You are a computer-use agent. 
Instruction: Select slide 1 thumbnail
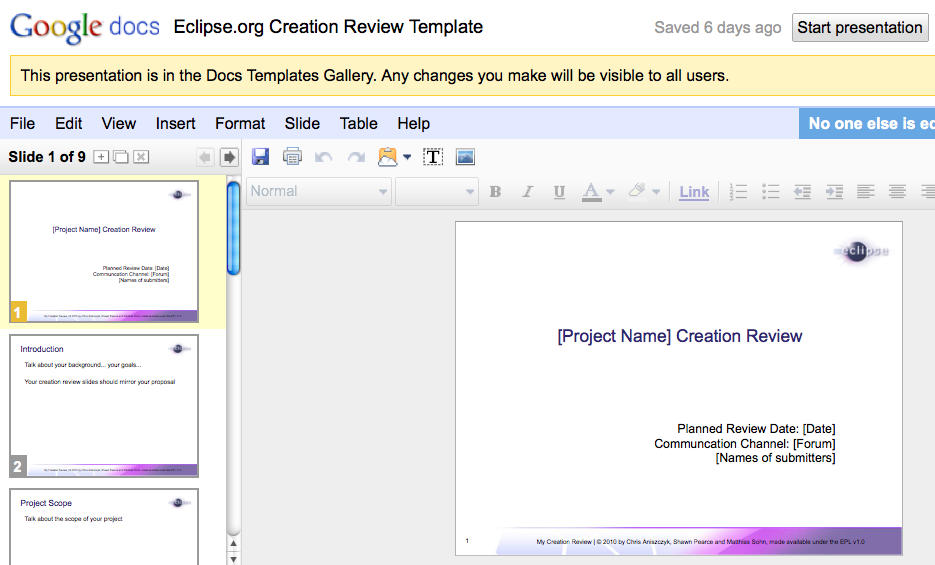click(104, 252)
